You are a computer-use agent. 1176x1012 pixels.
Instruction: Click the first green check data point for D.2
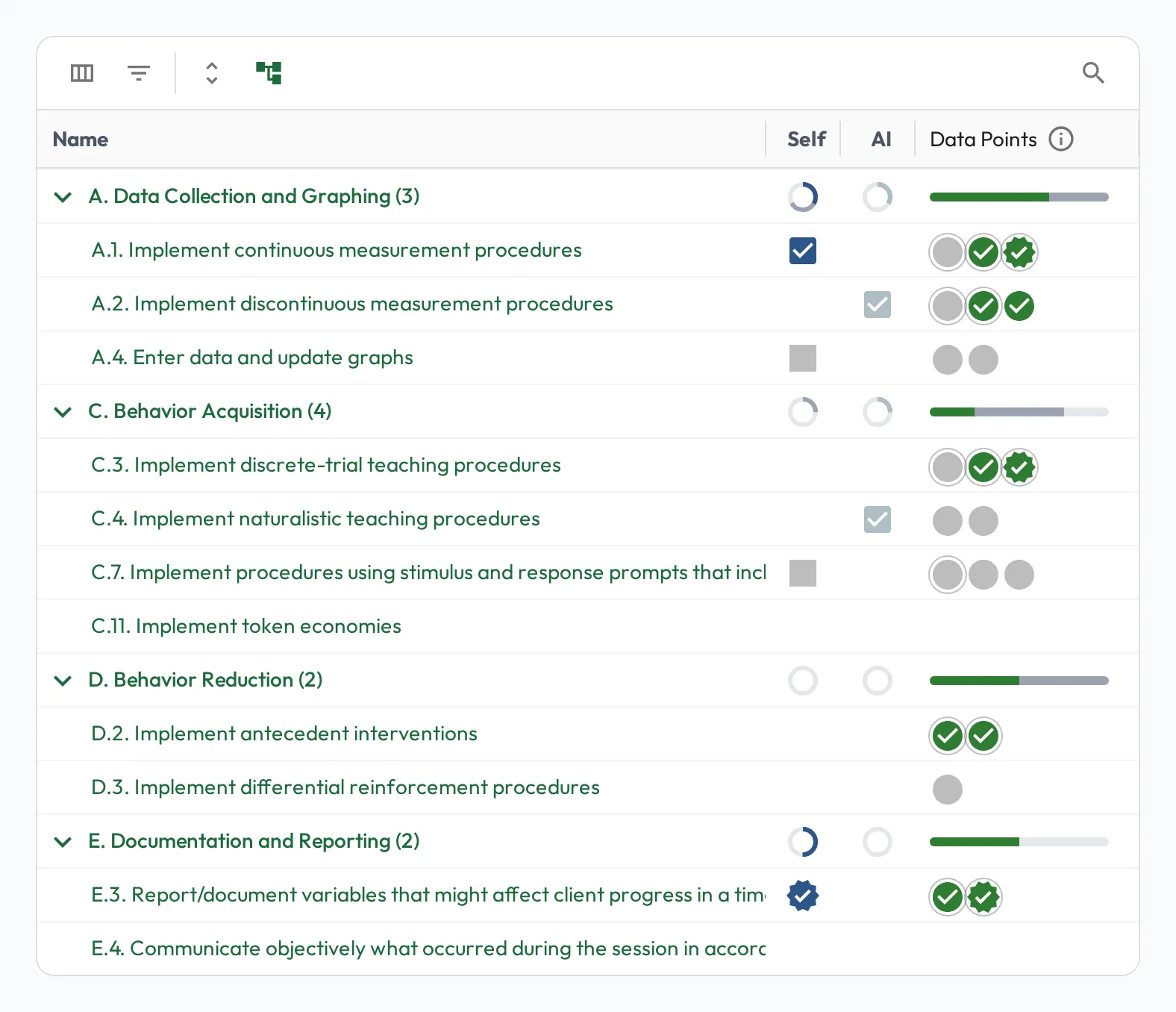point(948,736)
